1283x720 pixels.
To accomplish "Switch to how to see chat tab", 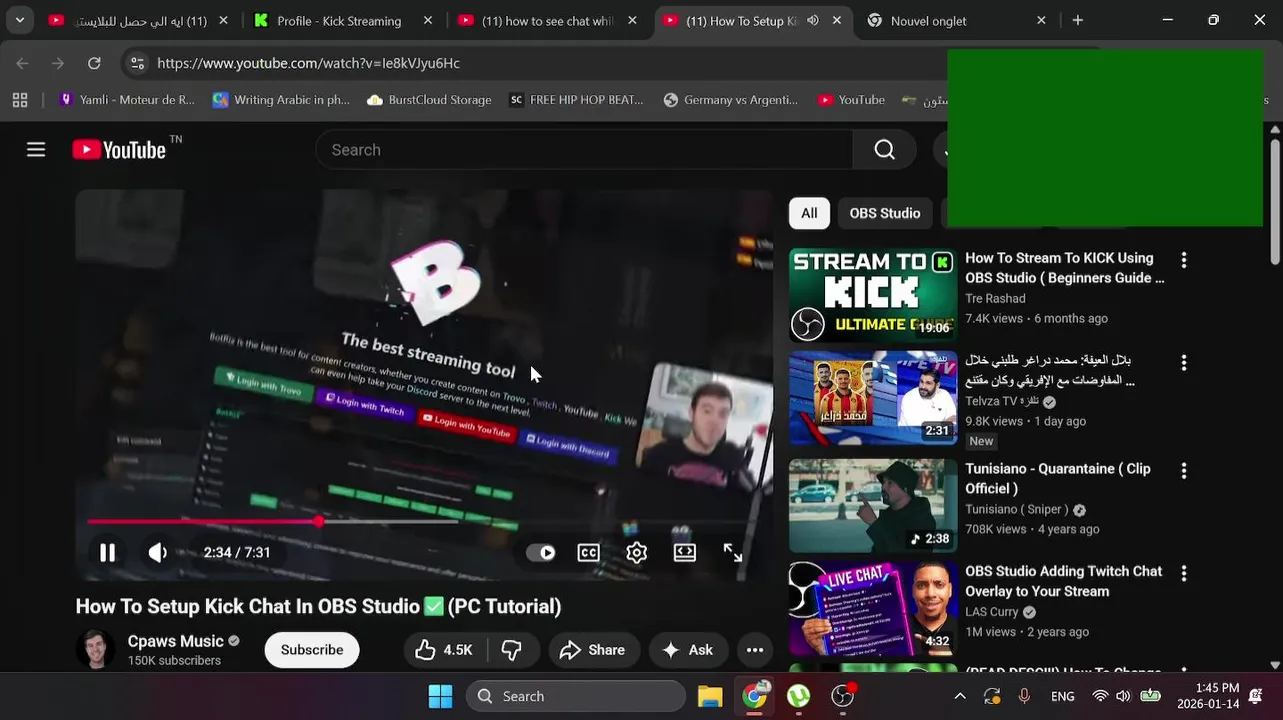I will coord(547,20).
